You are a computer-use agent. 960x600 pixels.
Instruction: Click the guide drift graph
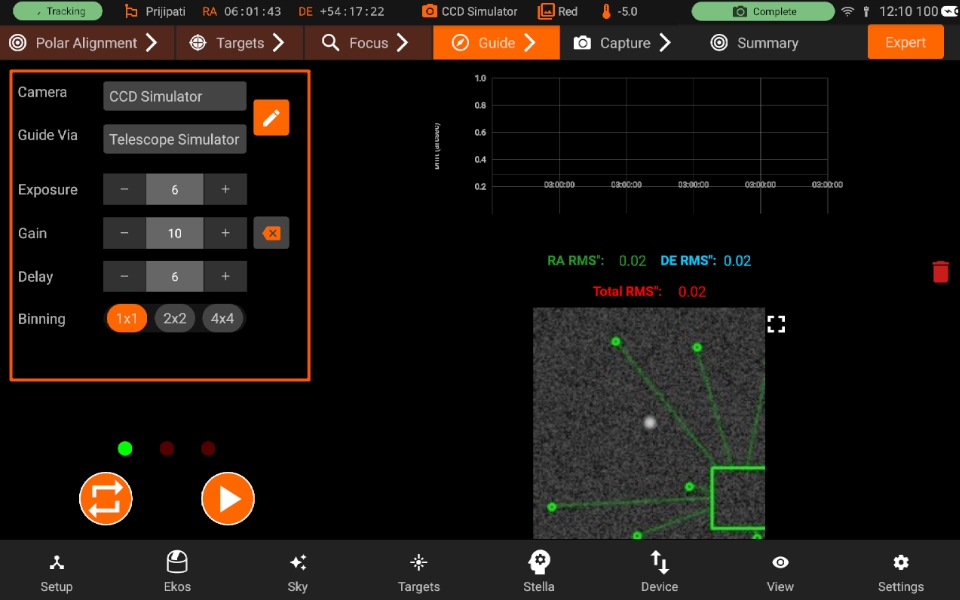click(x=659, y=145)
